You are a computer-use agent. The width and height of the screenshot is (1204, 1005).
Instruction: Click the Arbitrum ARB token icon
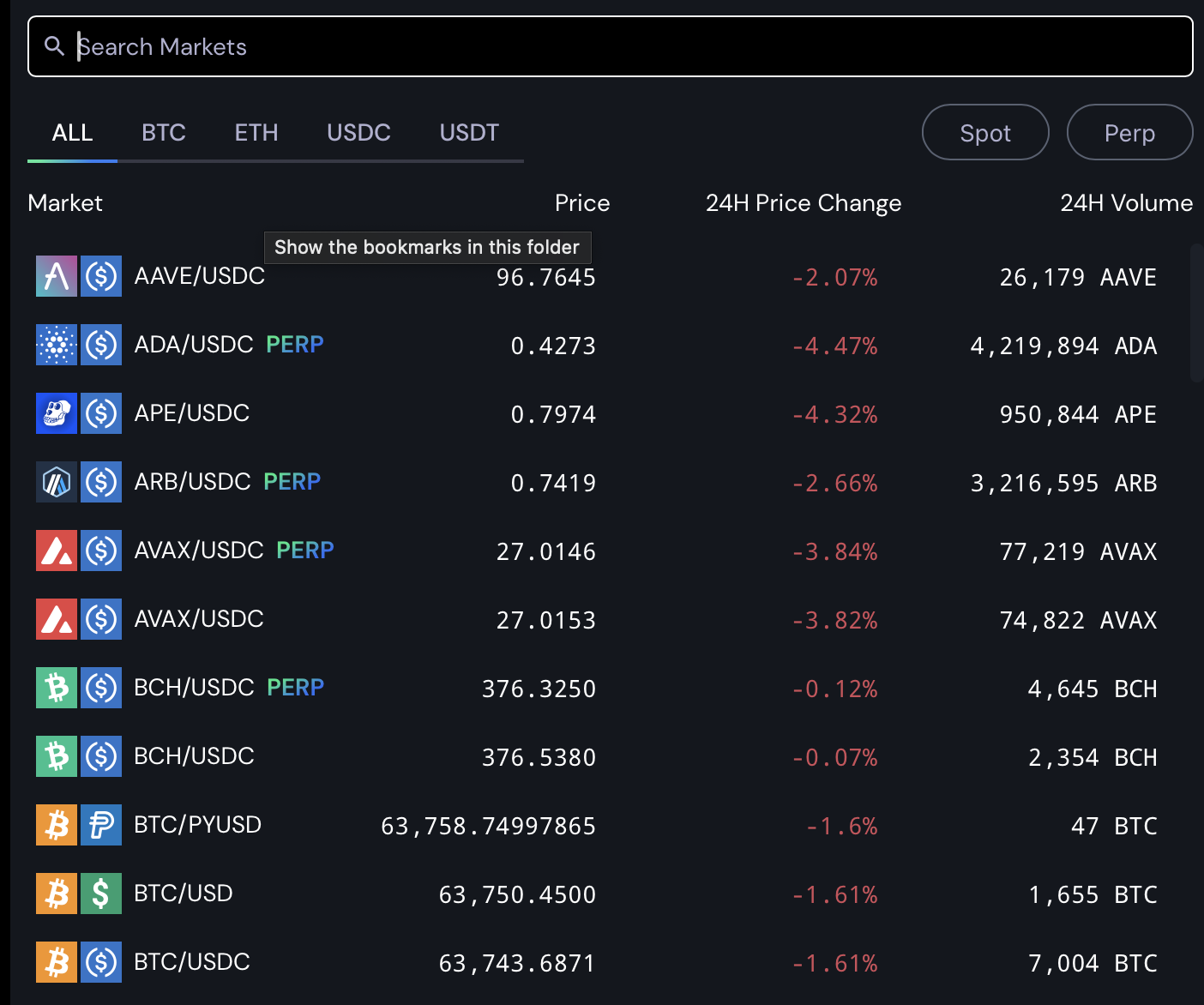57,482
